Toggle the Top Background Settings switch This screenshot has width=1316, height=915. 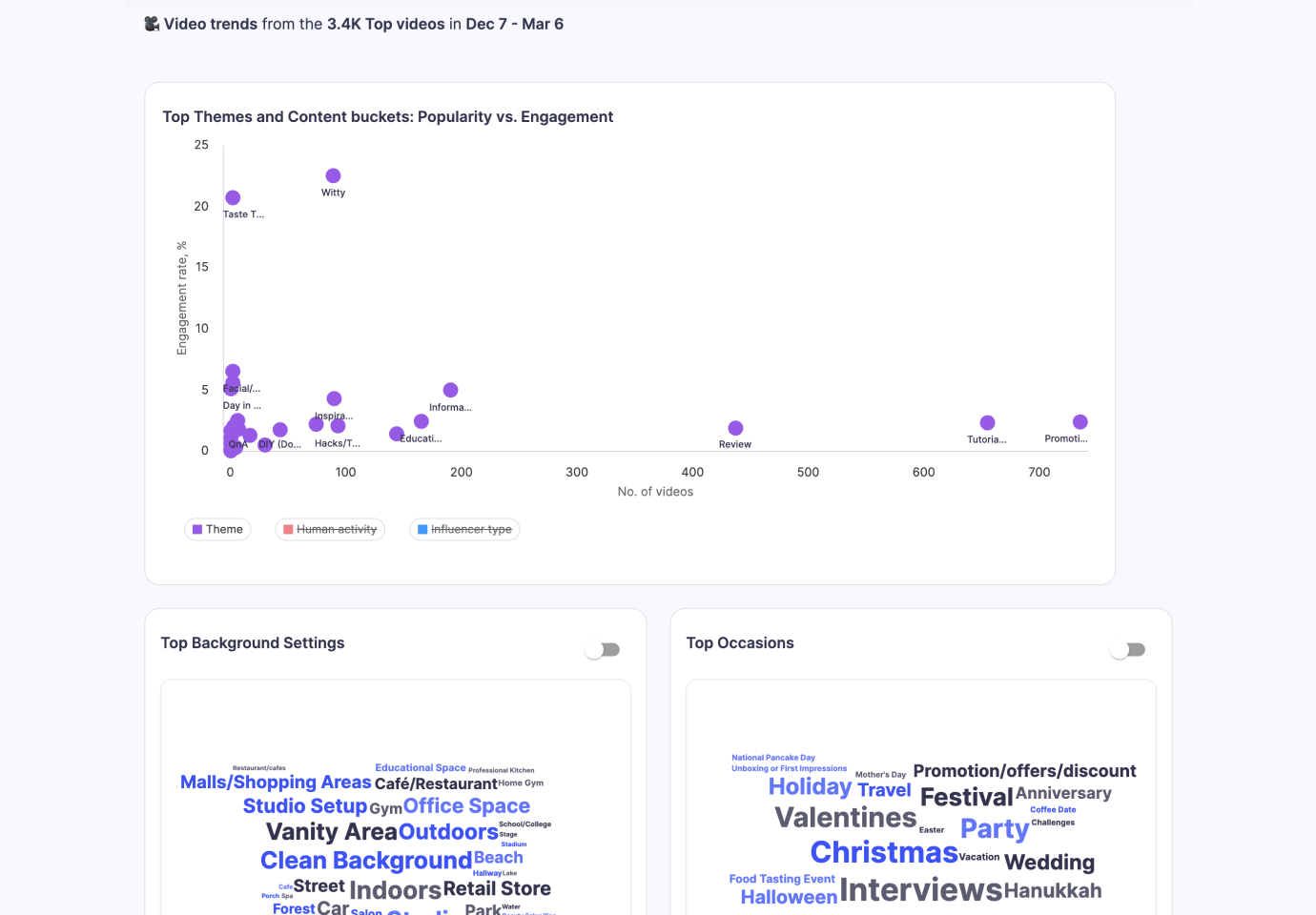603,650
